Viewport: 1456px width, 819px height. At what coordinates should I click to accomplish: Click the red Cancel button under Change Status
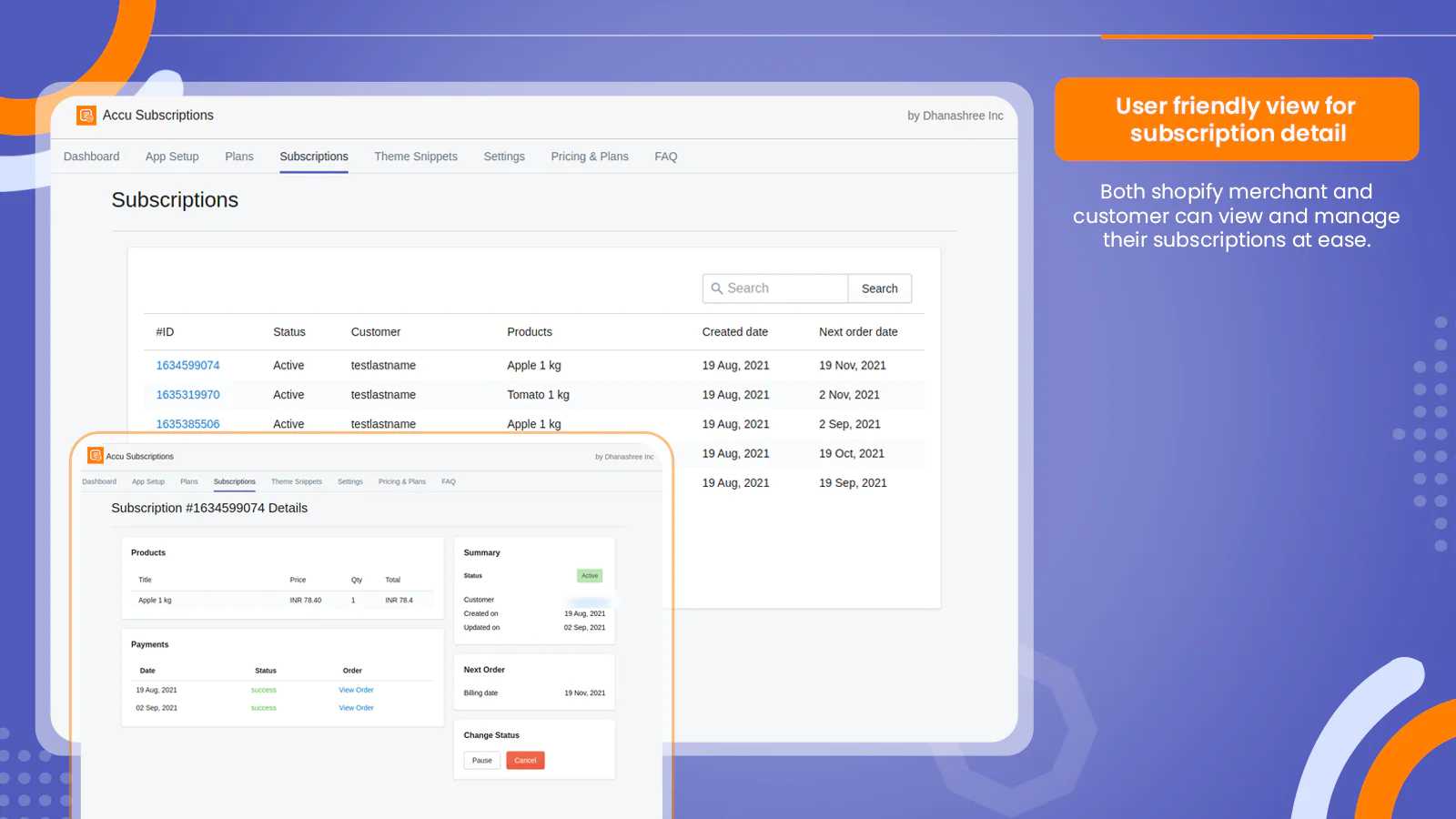525,761
